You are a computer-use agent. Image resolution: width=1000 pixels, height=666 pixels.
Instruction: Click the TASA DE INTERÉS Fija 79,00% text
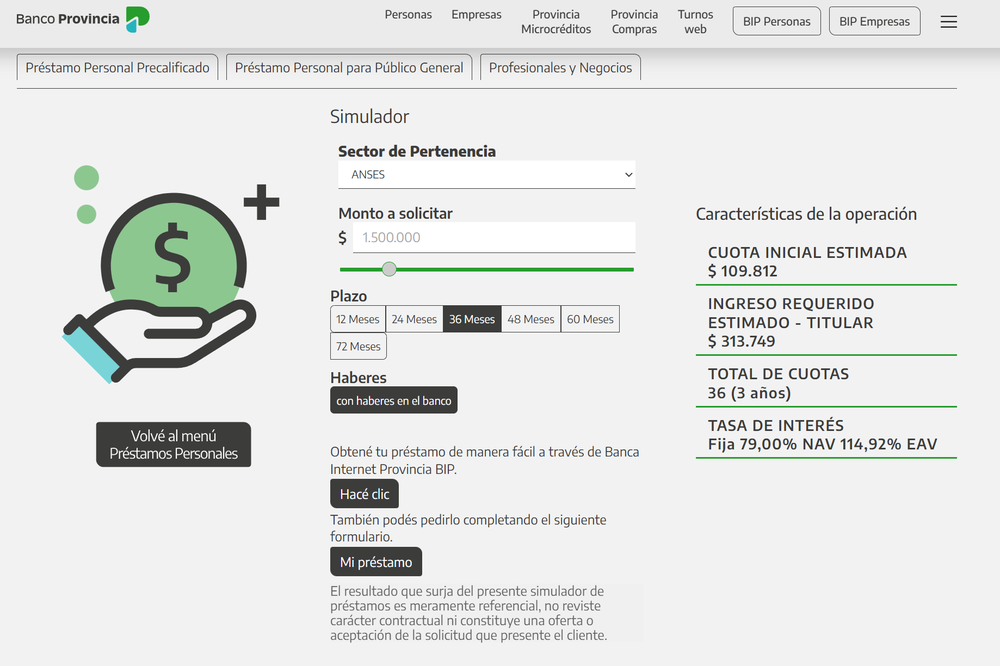click(822, 434)
